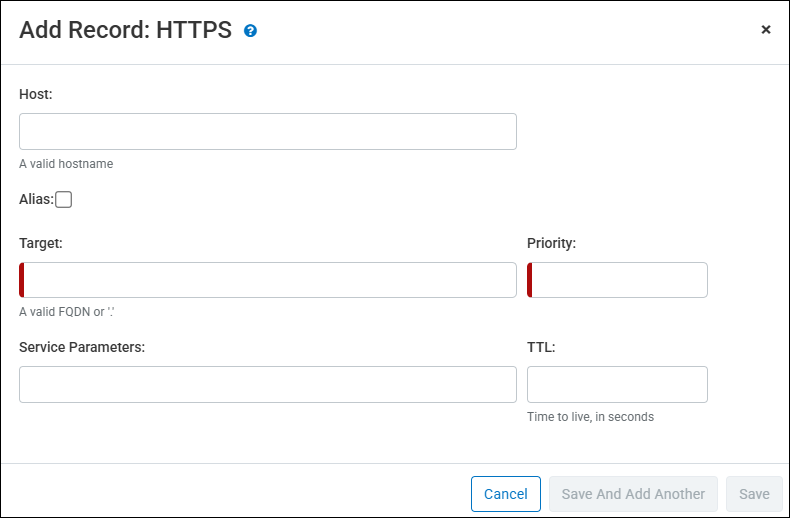Screen dimensions: 790x518
Task: Select the "Target:" label
Action: (x=41, y=243)
